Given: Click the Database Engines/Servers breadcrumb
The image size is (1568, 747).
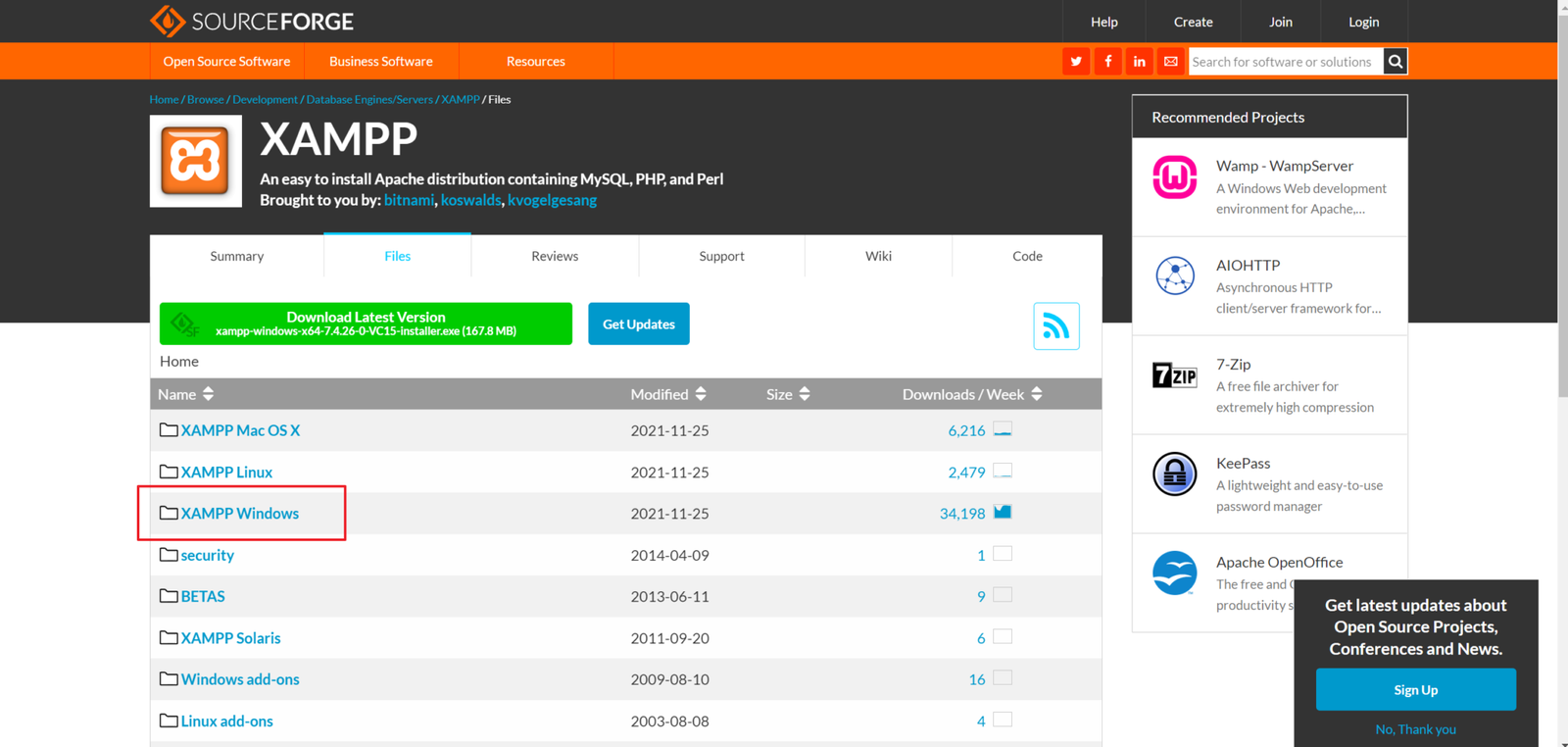Looking at the screenshot, I should (369, 99).
